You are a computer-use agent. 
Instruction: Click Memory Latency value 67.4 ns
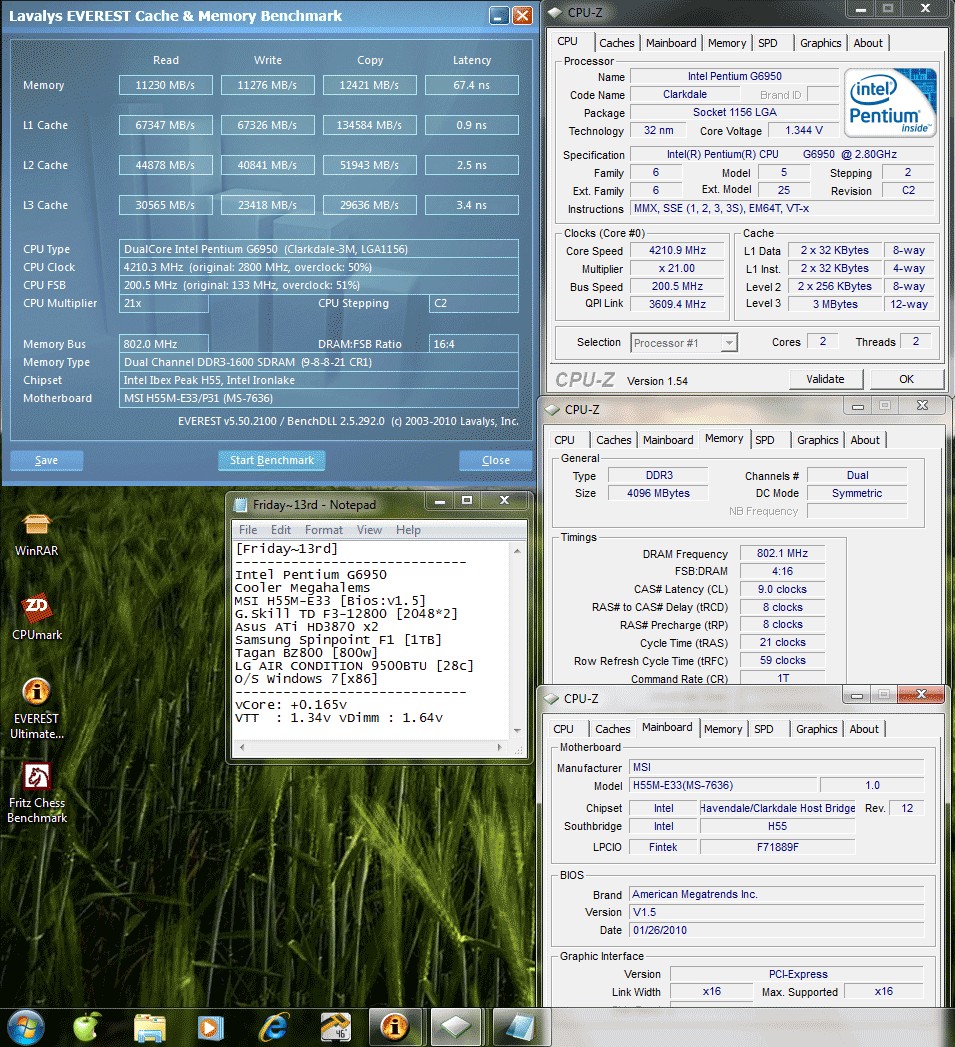coord(471,85)
